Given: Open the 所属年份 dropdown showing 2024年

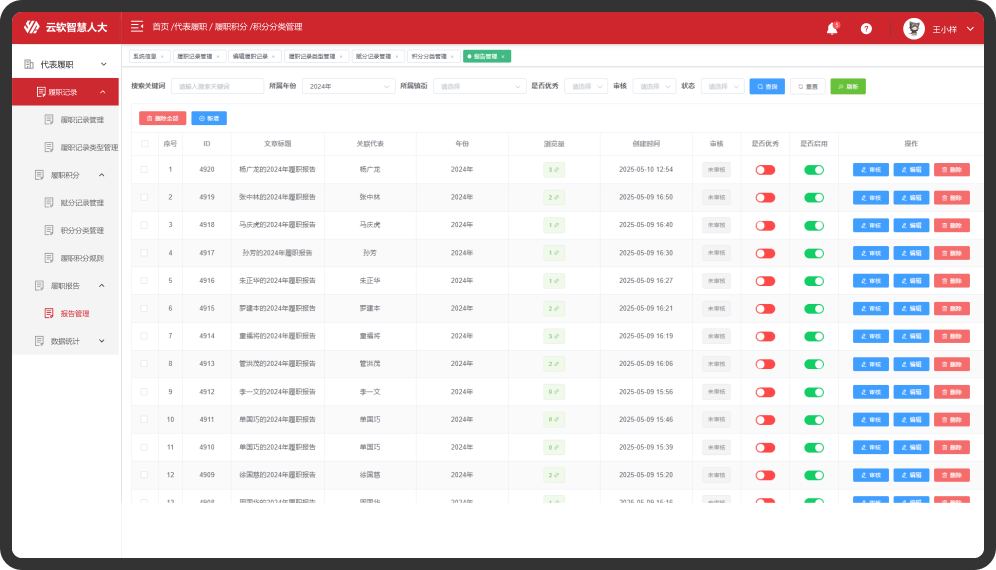Looking at the screenshot, I should (x=348, y=87).
